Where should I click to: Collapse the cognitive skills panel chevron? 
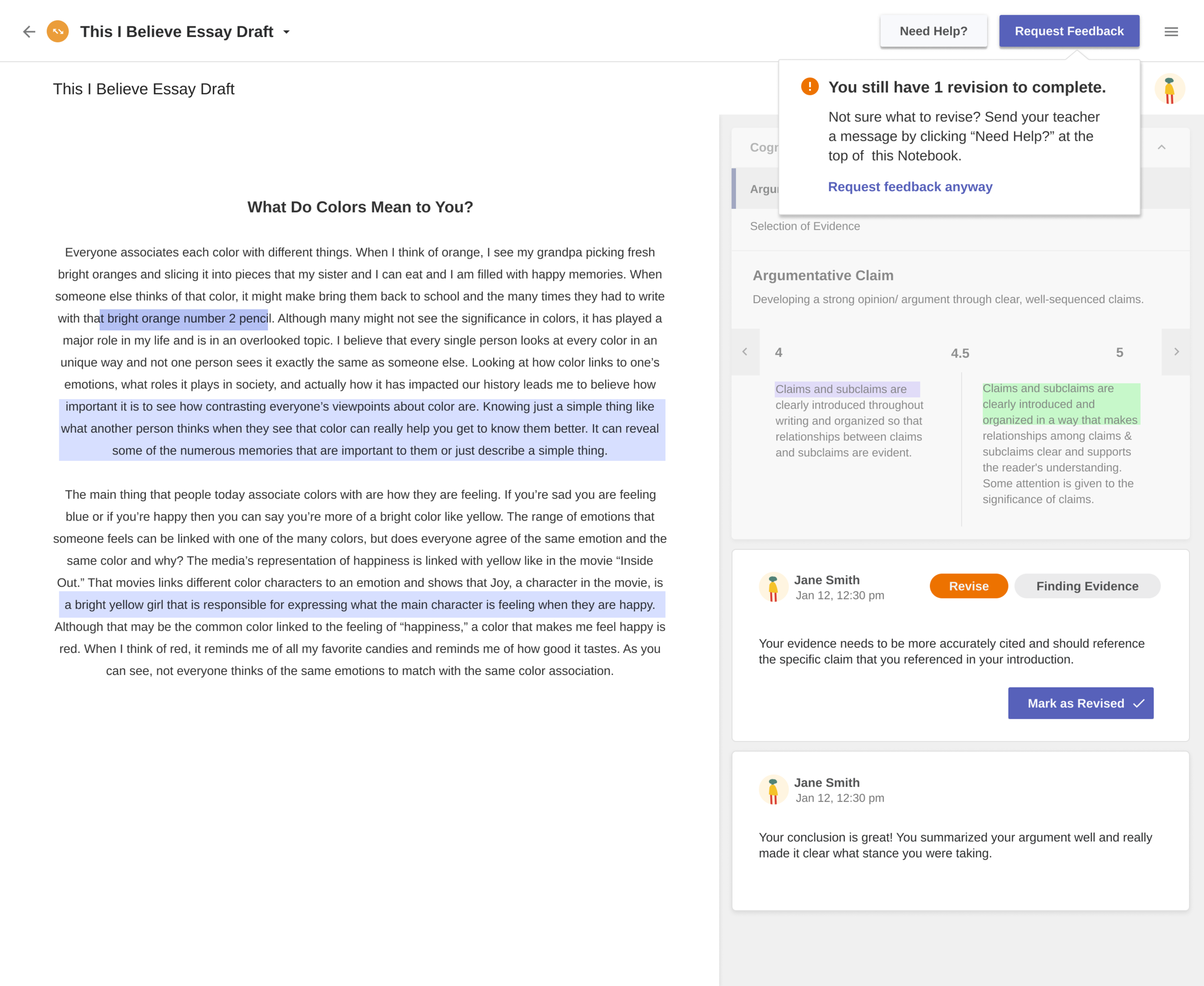pyautogui.click(x=1162, y=148)
